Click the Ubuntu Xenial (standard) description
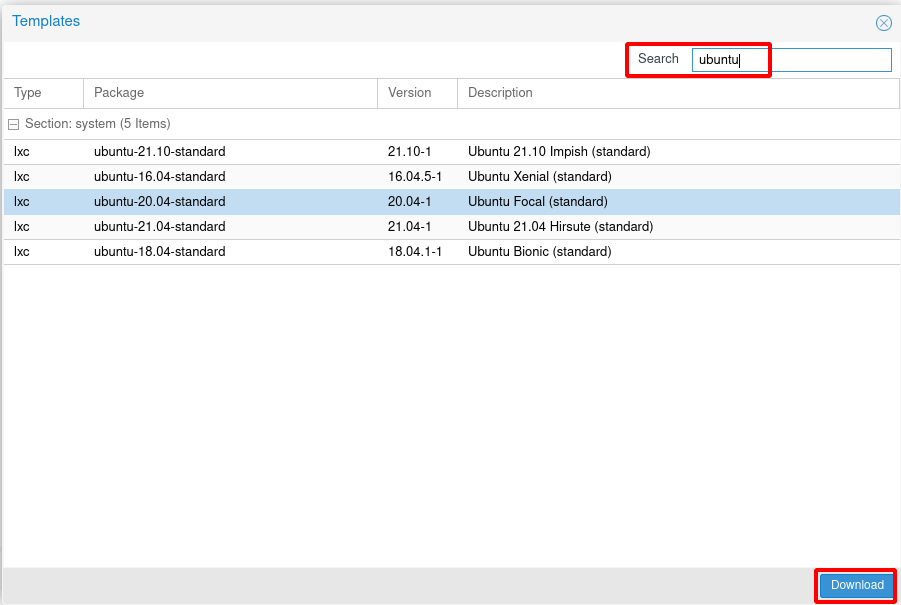Image resolution: width=901 pixels, height=605 pixels. click(539, 177)
